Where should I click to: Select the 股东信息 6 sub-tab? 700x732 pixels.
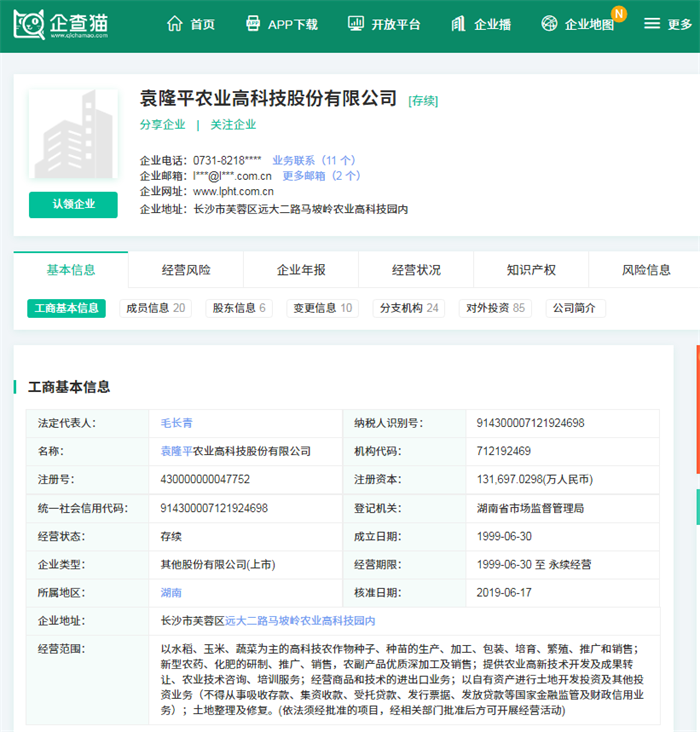coord(239,308)
